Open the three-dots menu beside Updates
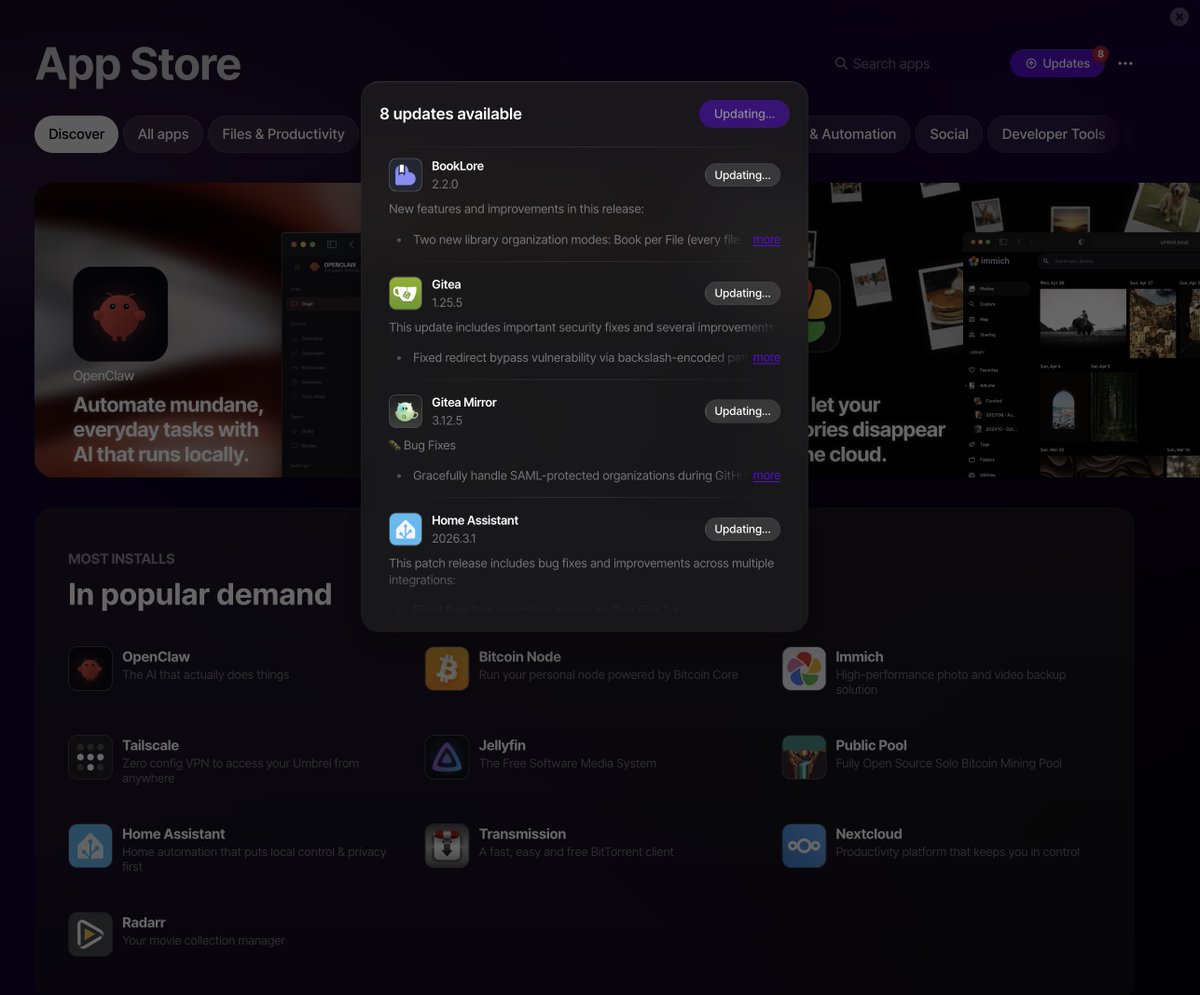Screen dimensions: 1200x995 (x=1126, y=63)
